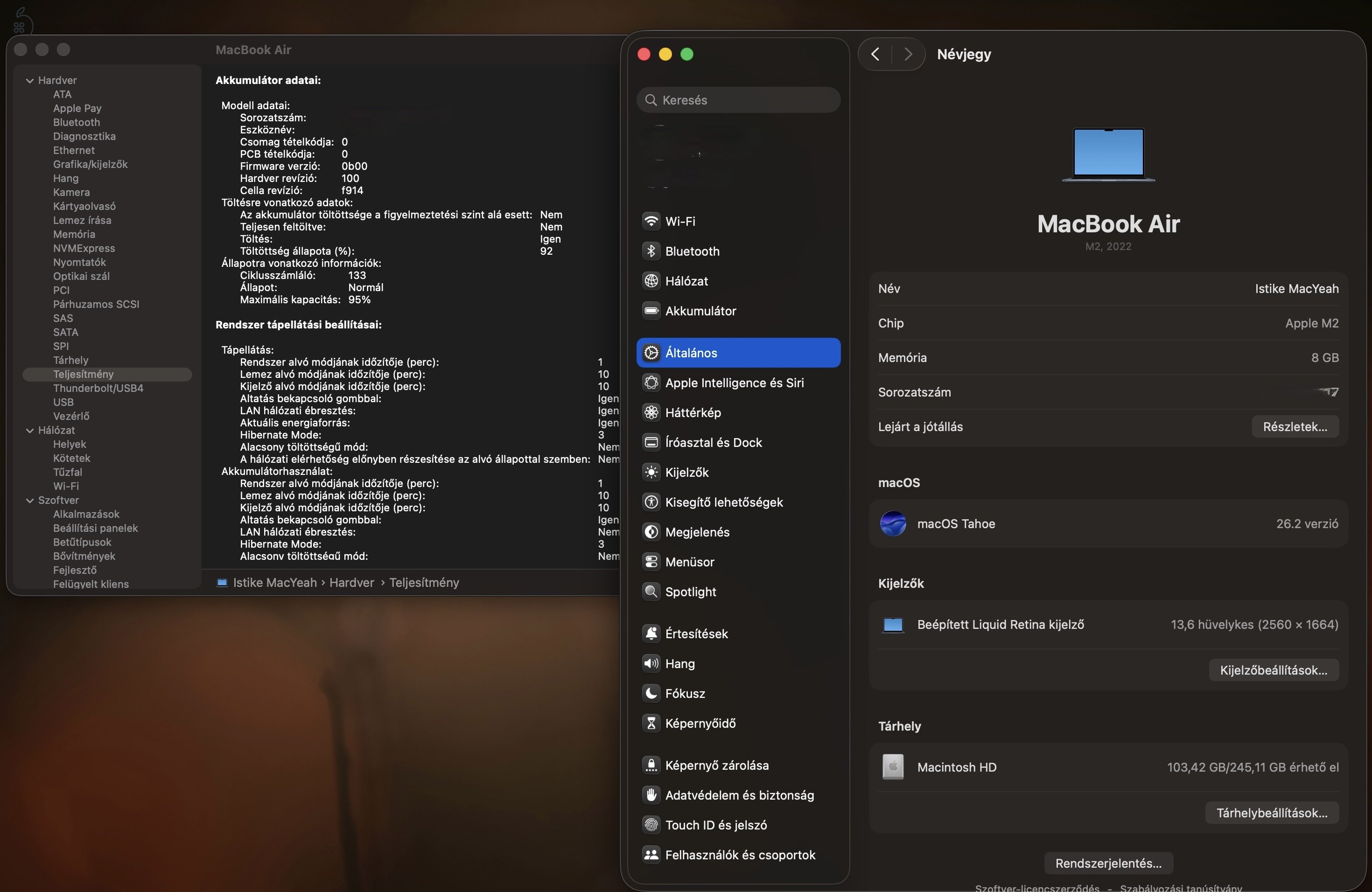Collapse the Hálózat tree in System Information
This screenshot has width=1372, height=892.
pyautogui.click(x=29, y=431)
